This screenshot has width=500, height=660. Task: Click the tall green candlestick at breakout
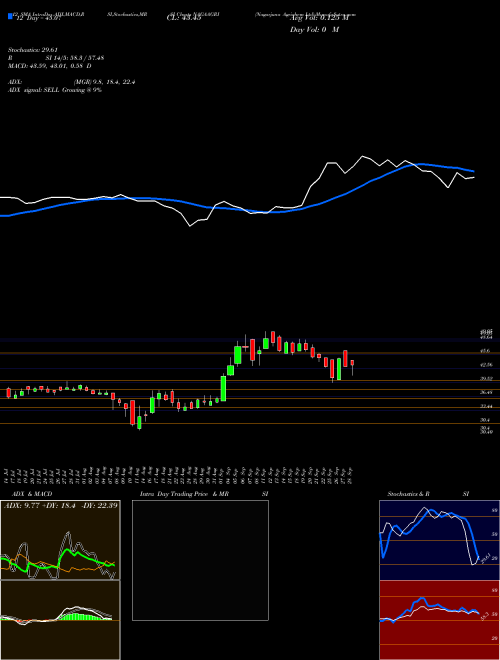coord(223,388)
